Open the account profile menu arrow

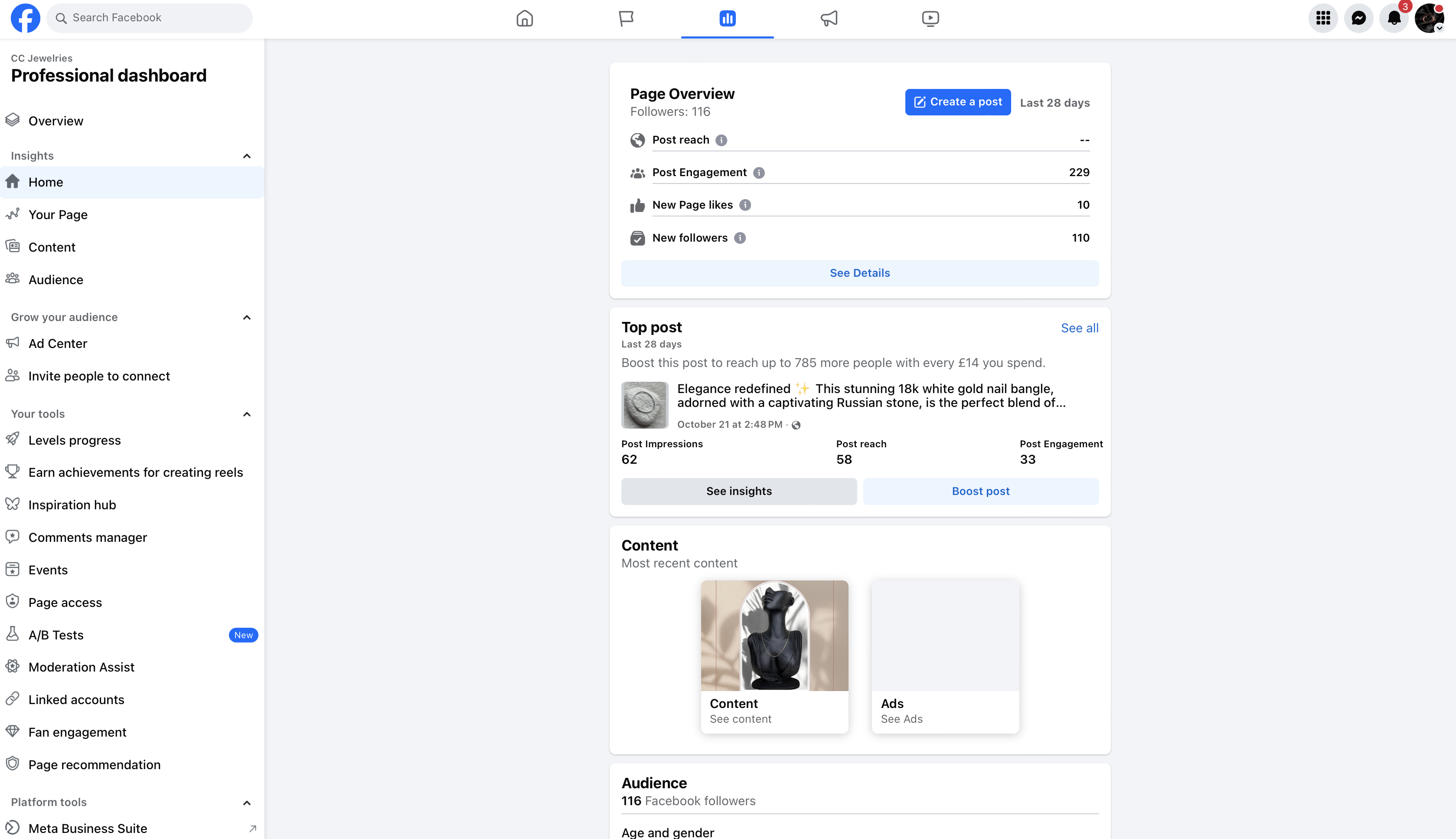click(1439, 28)
